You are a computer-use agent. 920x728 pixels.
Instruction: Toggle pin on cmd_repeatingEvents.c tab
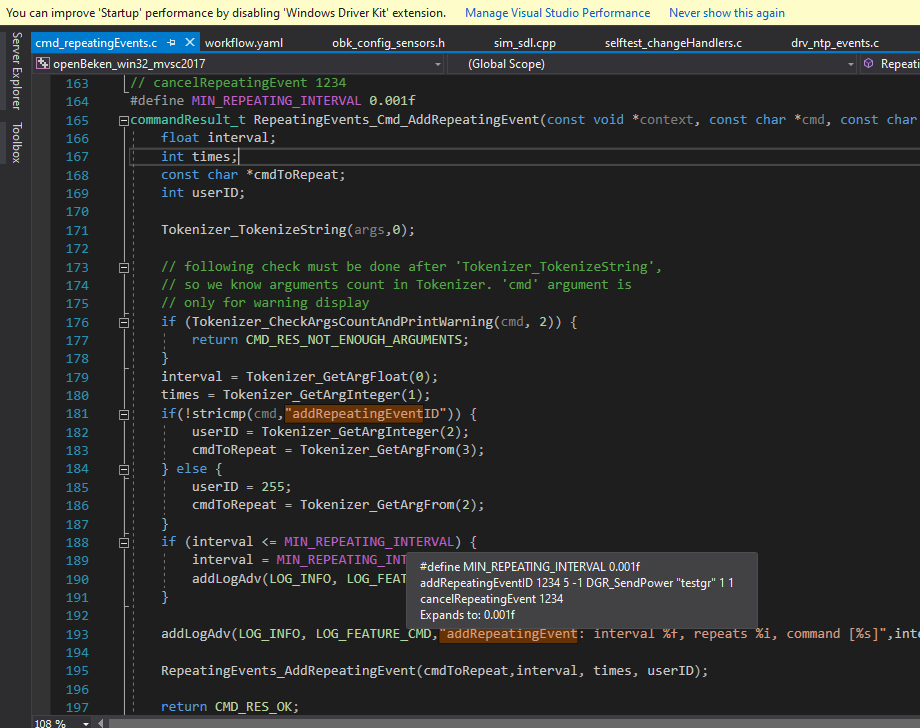coord(171,42)
